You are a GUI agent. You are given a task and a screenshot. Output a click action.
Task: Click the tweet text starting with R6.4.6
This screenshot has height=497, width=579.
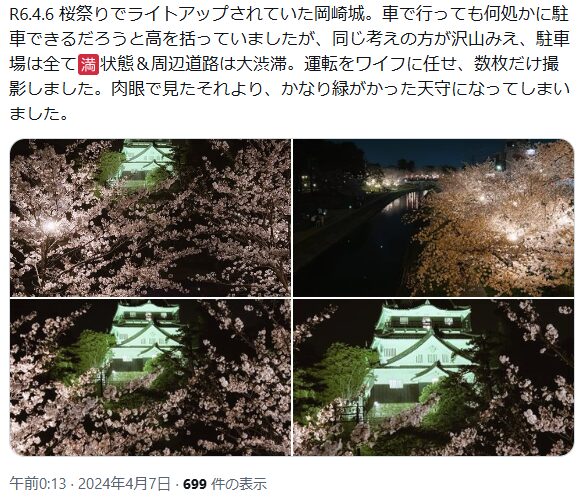[290, 64]
